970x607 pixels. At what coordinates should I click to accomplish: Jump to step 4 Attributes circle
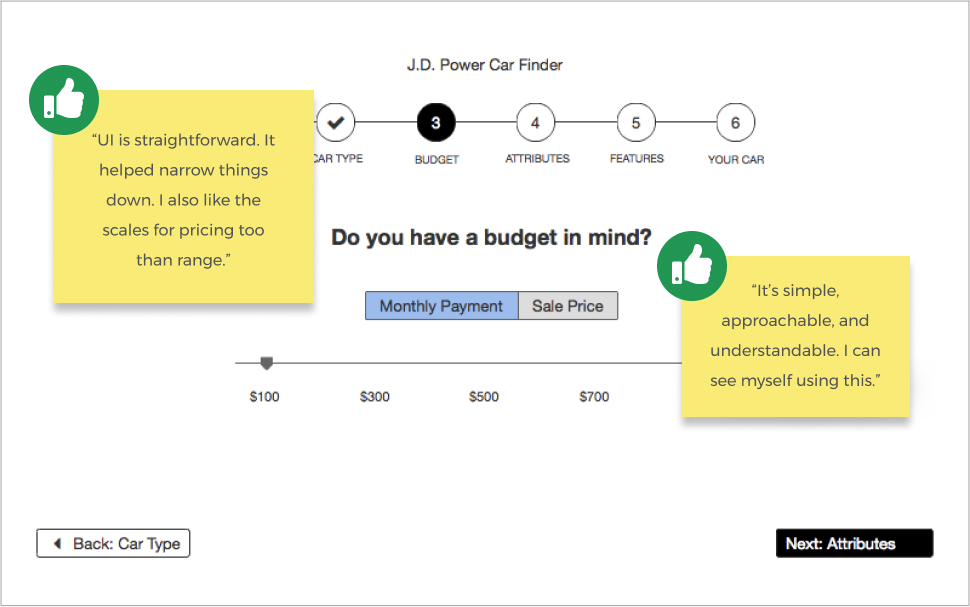[536, 123]
